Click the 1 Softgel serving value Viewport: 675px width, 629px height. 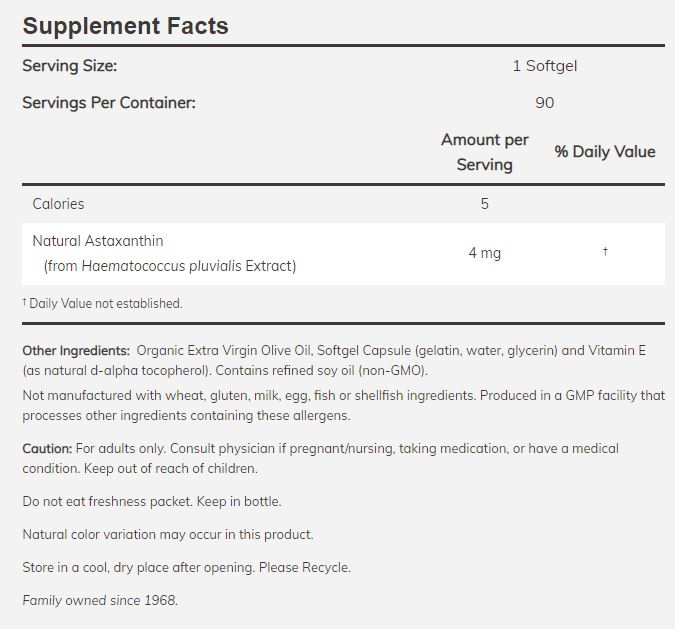click(x=544, y=66)
